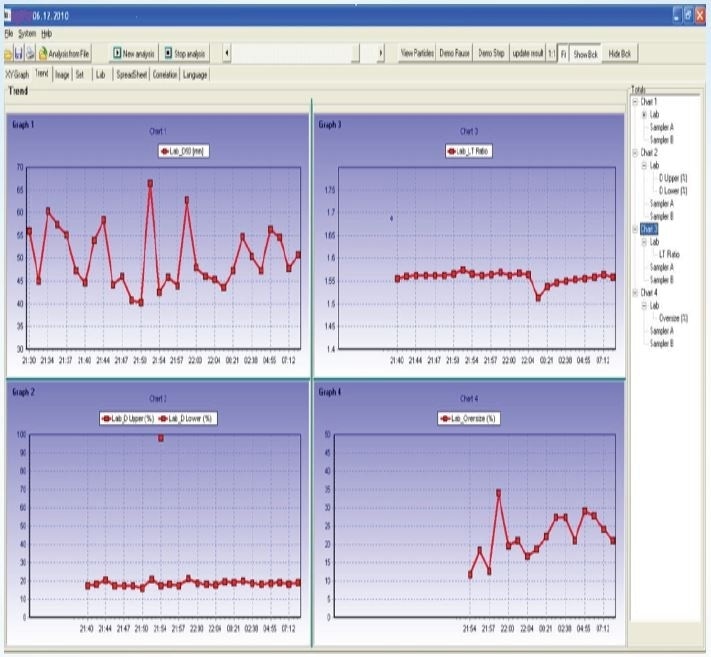The height and width of the screenshot is (657, 711).
Task: Click the Lab_D Upper (%) legend entry
Action: (x=129, y=418)
